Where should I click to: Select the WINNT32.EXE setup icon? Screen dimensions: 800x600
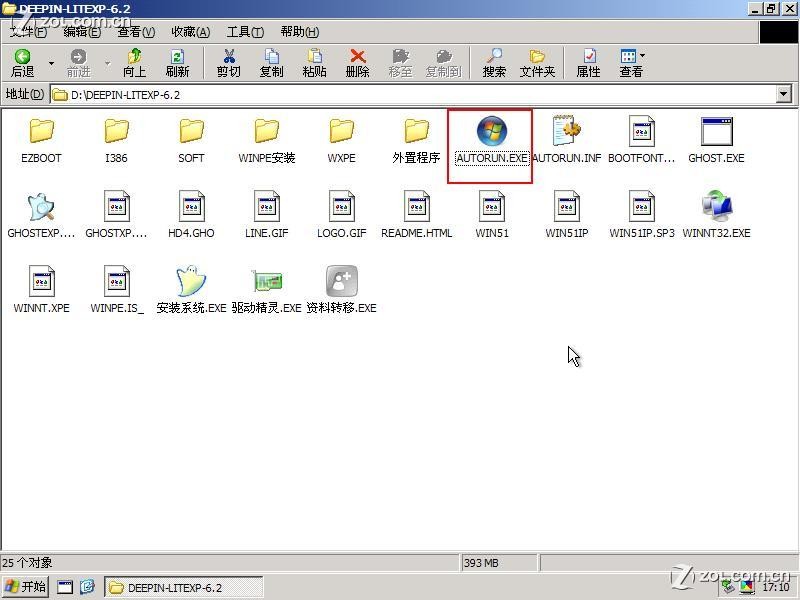(716, 207)
